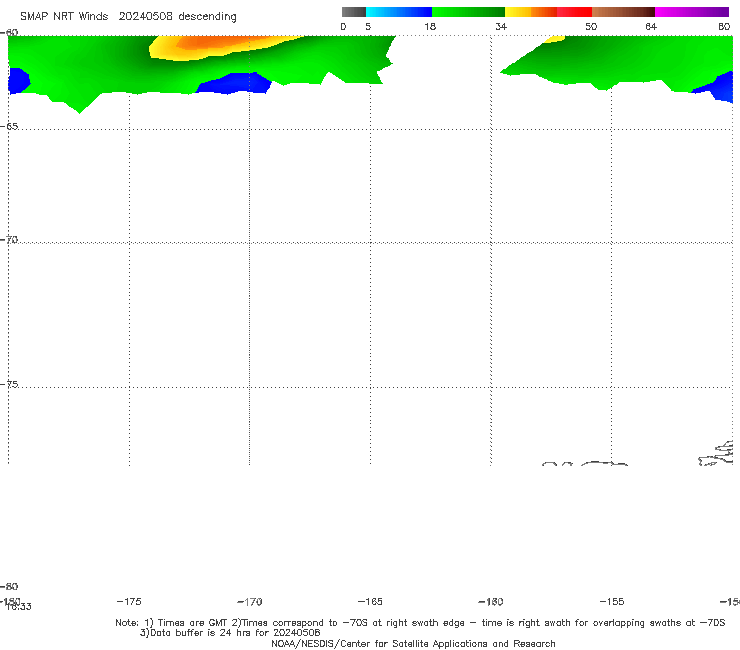Click the swath time stamp 16:33
The image size is (740, 650).
[x=19, y=607]
